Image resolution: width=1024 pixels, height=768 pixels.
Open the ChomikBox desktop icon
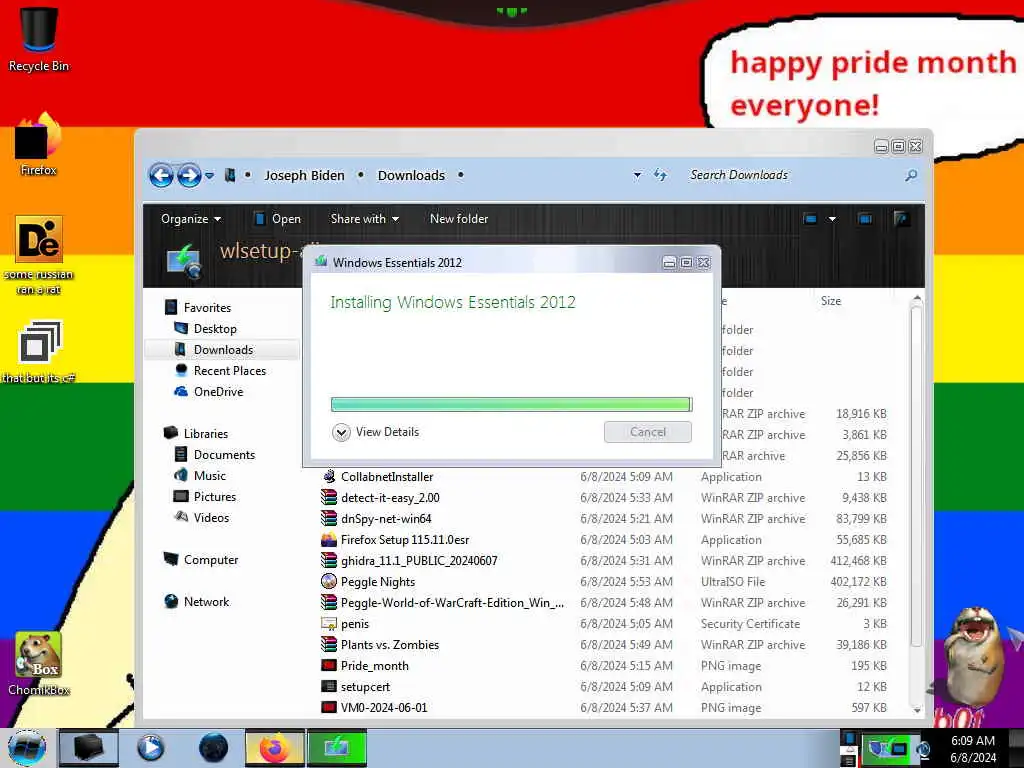point(39,664)
